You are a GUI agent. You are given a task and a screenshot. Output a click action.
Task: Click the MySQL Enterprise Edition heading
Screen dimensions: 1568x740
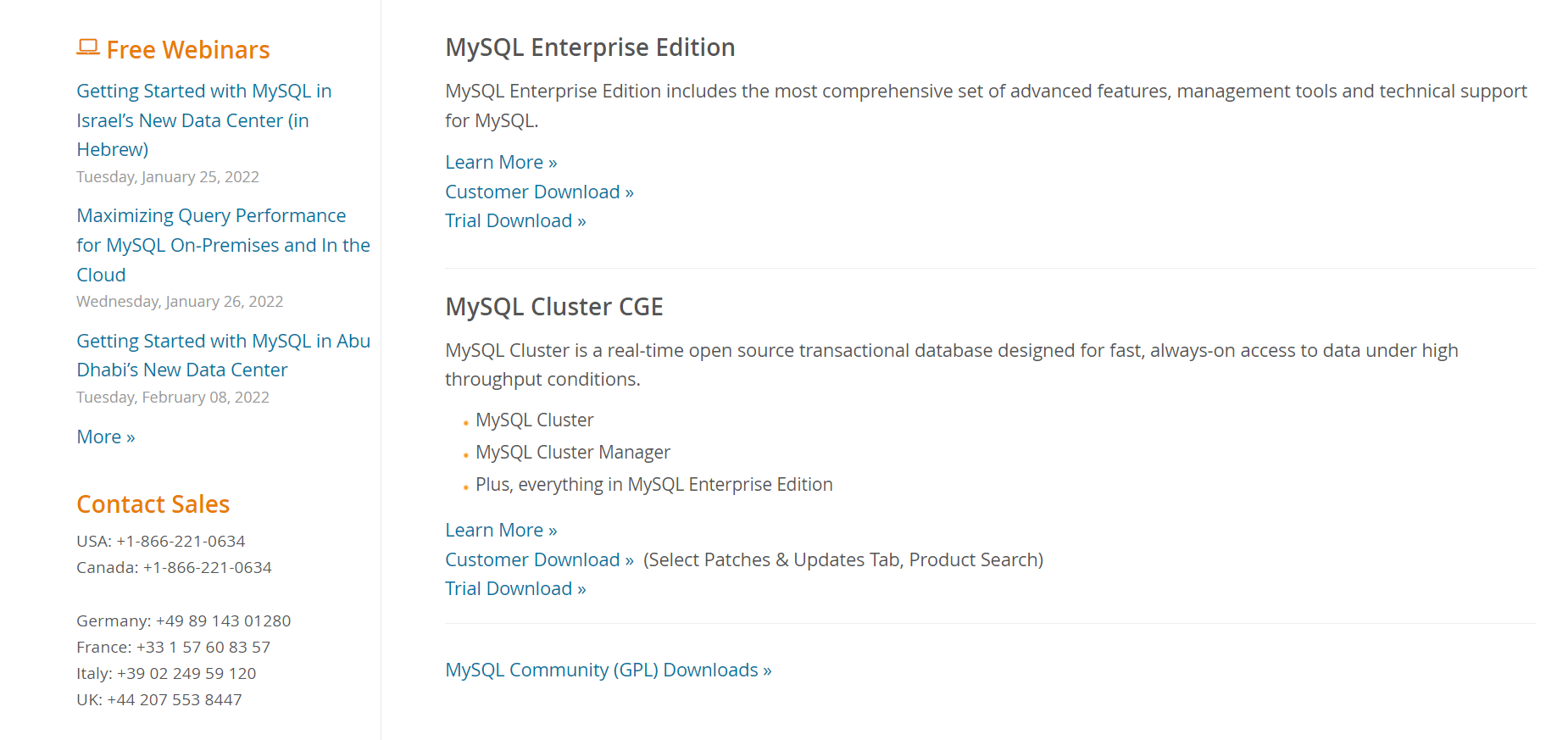pos(590,47)
